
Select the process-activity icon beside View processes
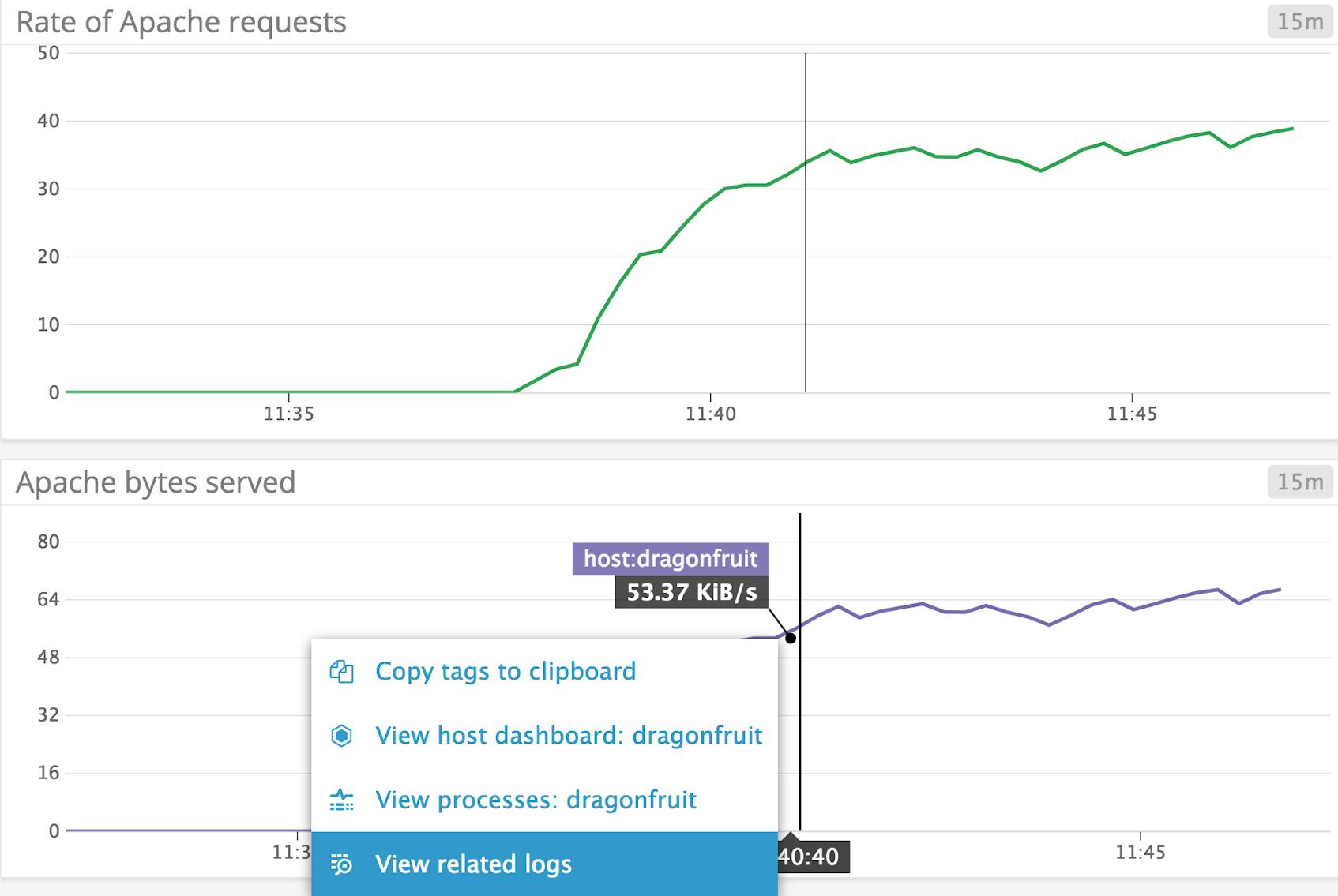click(341, 800)
